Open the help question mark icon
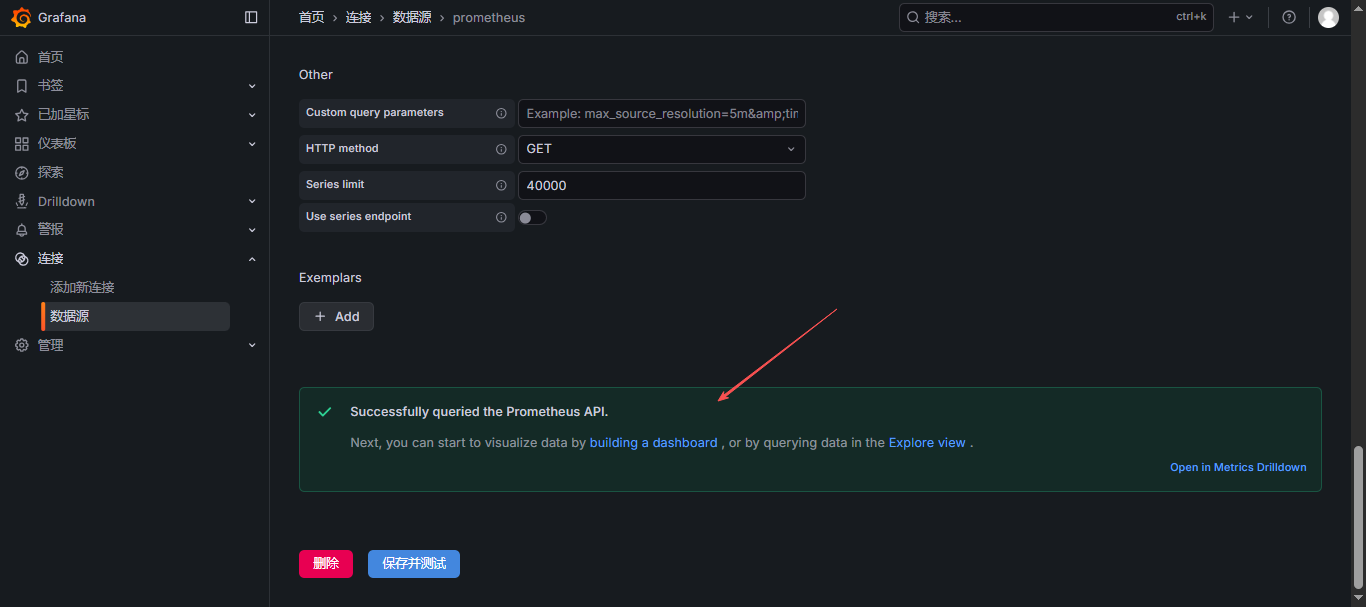Viewport: 1366px width, 607px height. [1289, 17]
